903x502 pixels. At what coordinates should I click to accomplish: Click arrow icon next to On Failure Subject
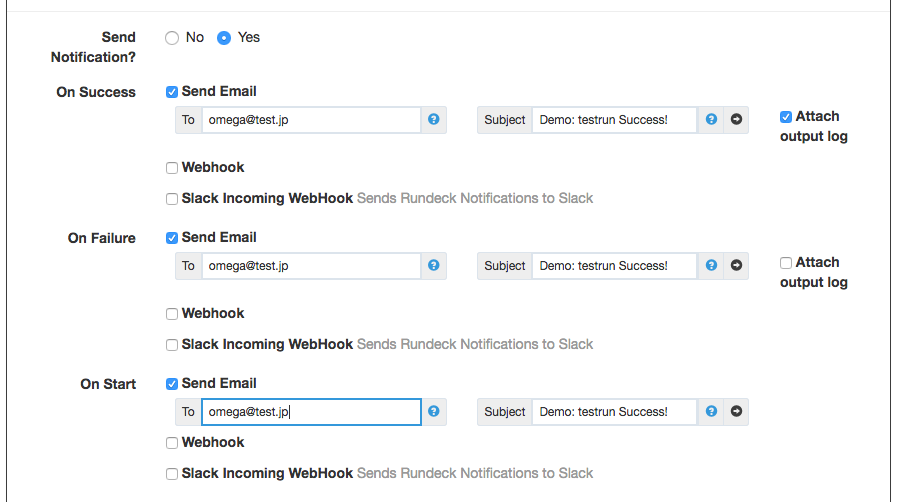point(736,266)
